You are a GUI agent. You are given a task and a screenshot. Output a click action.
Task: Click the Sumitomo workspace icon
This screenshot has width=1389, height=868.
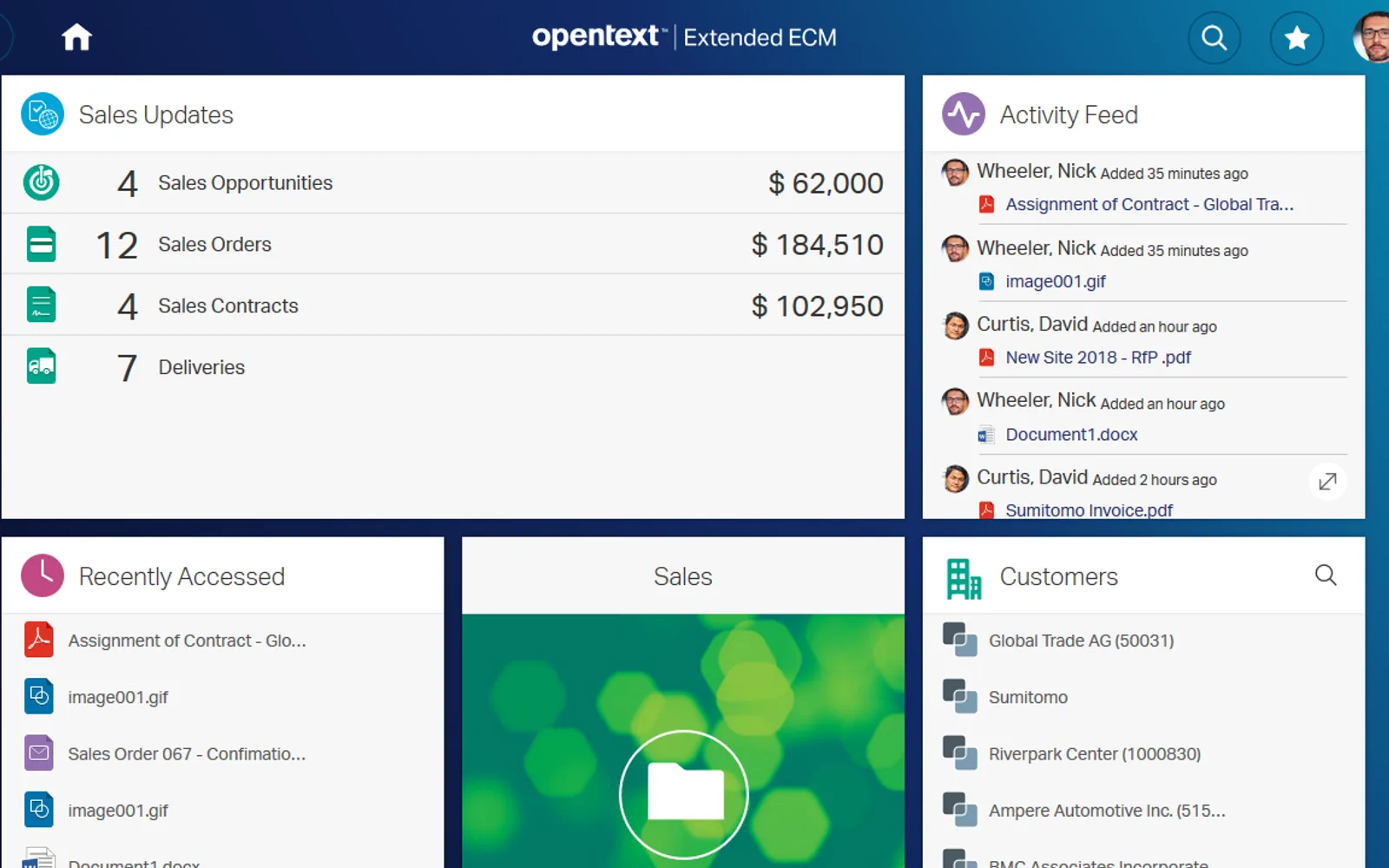(959, 696)
